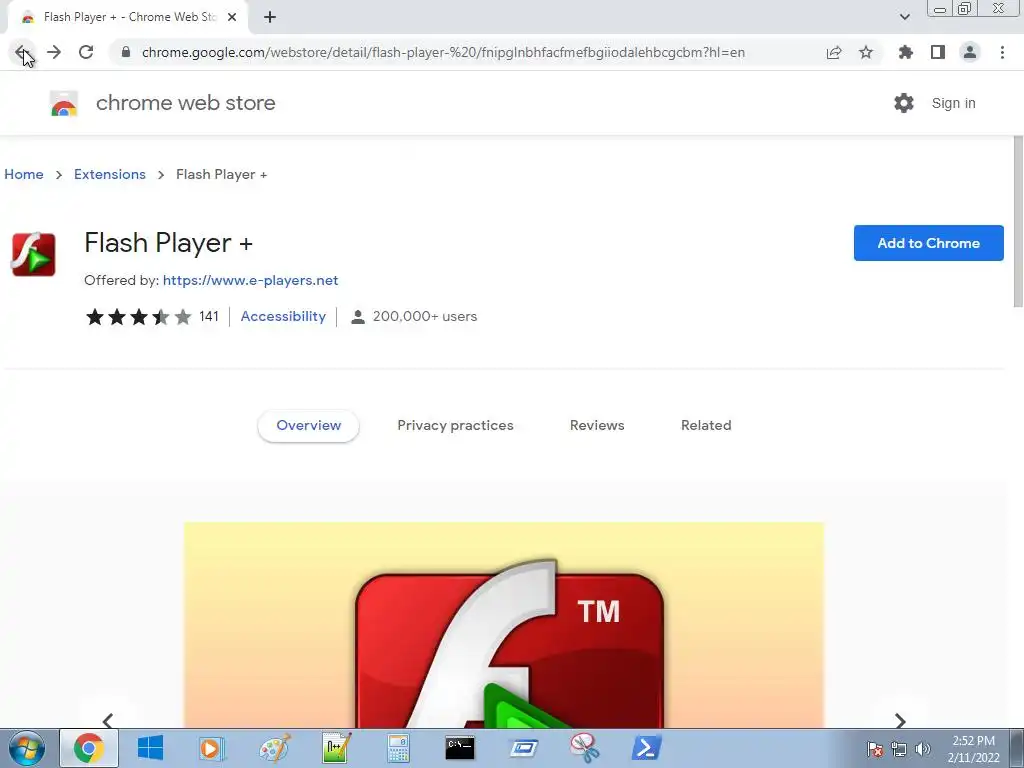
Task: Open the Windows Start orb
Action: point(27,748)
